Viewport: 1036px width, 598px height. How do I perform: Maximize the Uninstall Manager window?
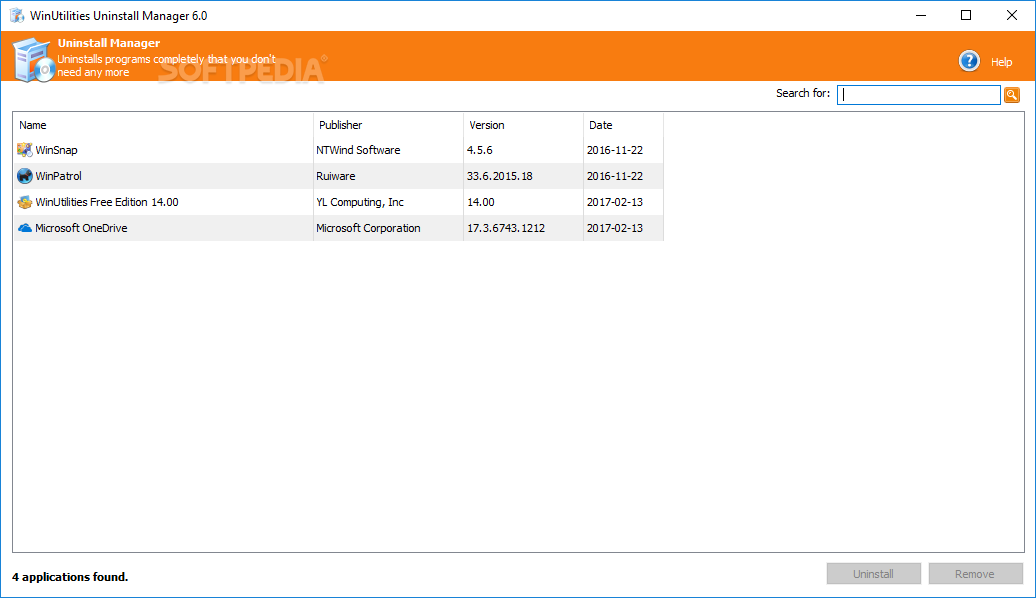966,15
